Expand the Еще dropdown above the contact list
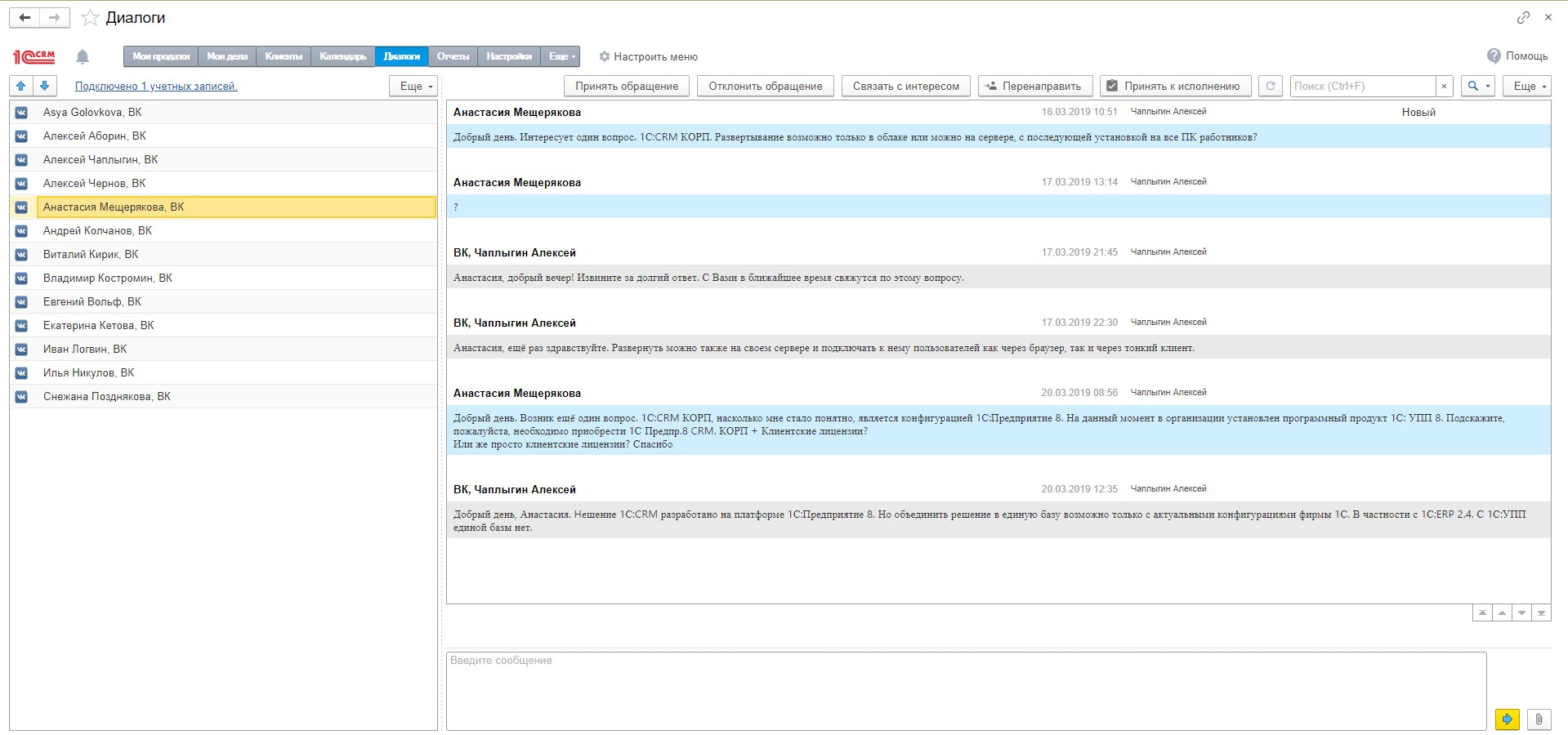 click(415, 86)
